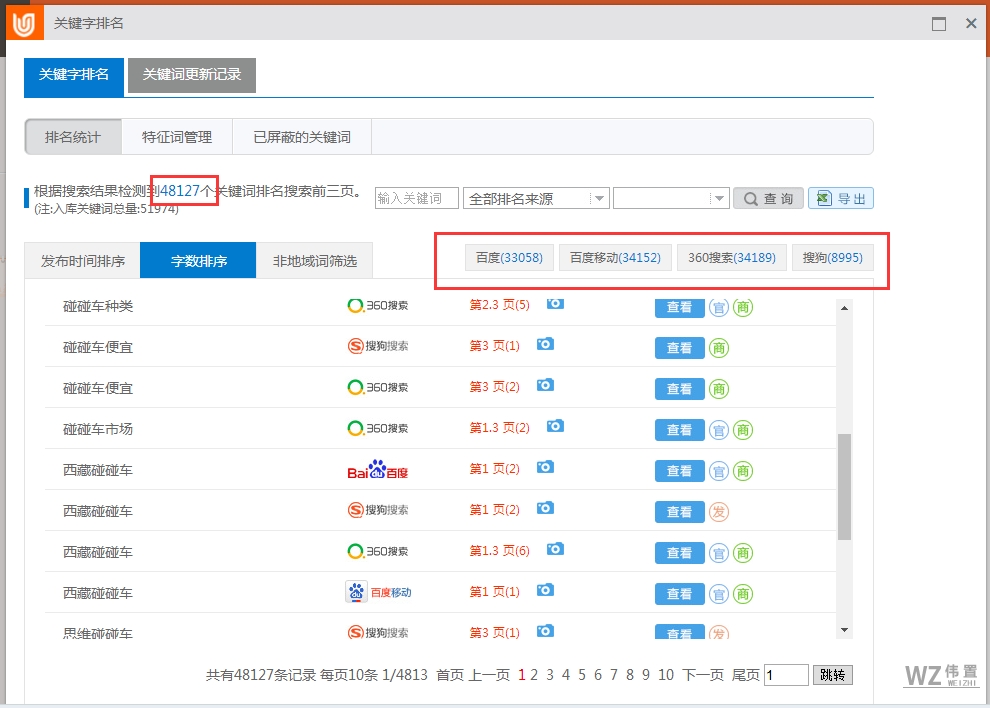The width and height of the screenshot is (990, 708).
Task: Click the blue 官 badge on 碰碰车种类 row
Action: 720,307
